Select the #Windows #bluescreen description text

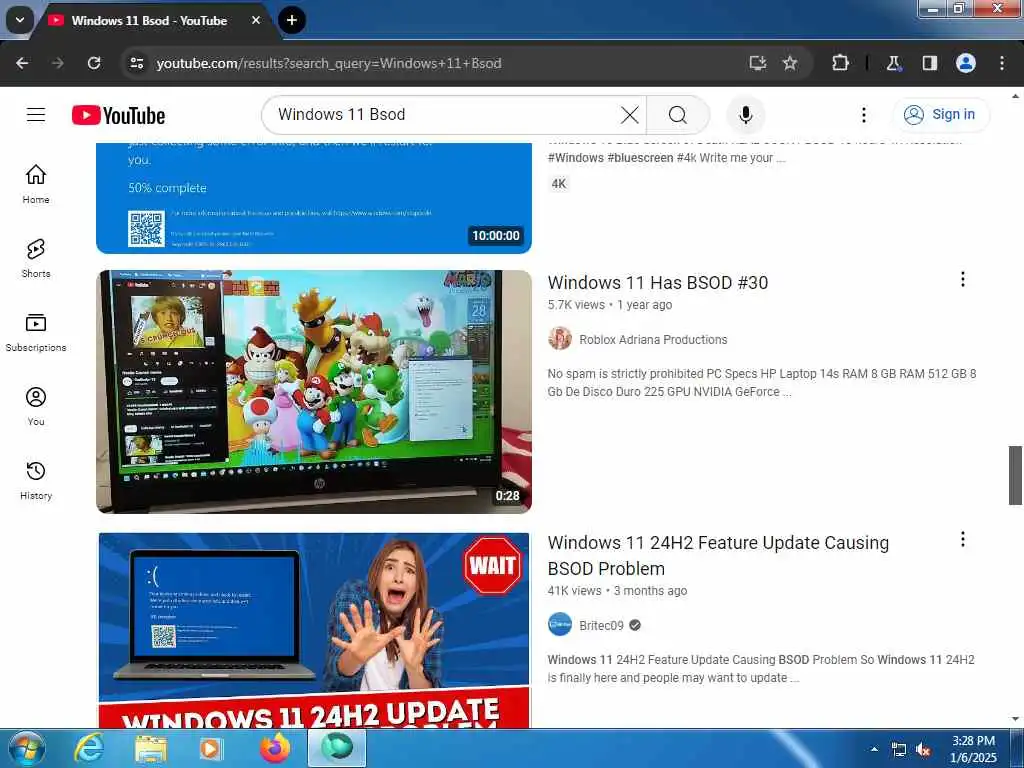666,158
